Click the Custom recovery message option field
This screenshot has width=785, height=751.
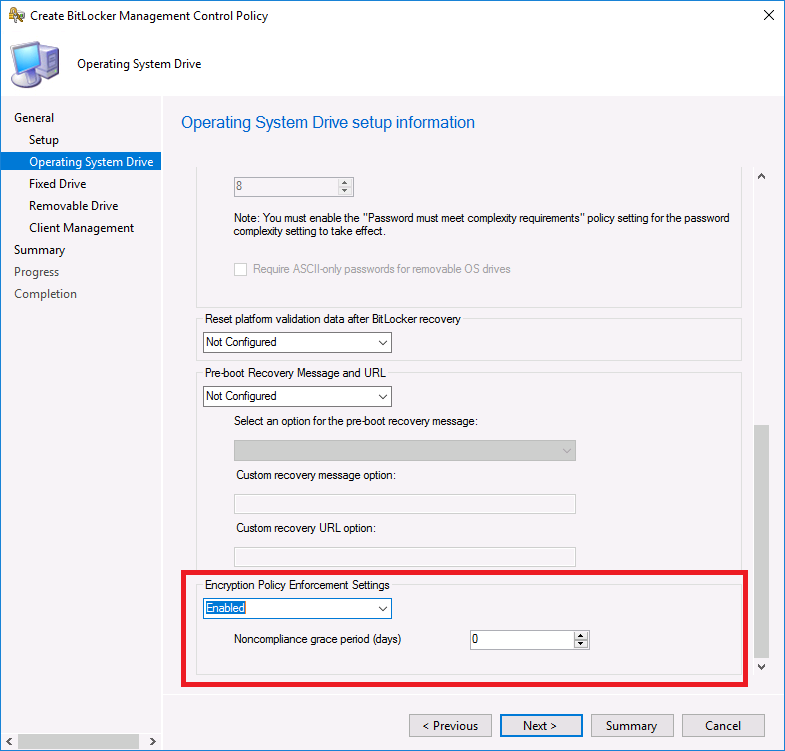tap(405, 504)
